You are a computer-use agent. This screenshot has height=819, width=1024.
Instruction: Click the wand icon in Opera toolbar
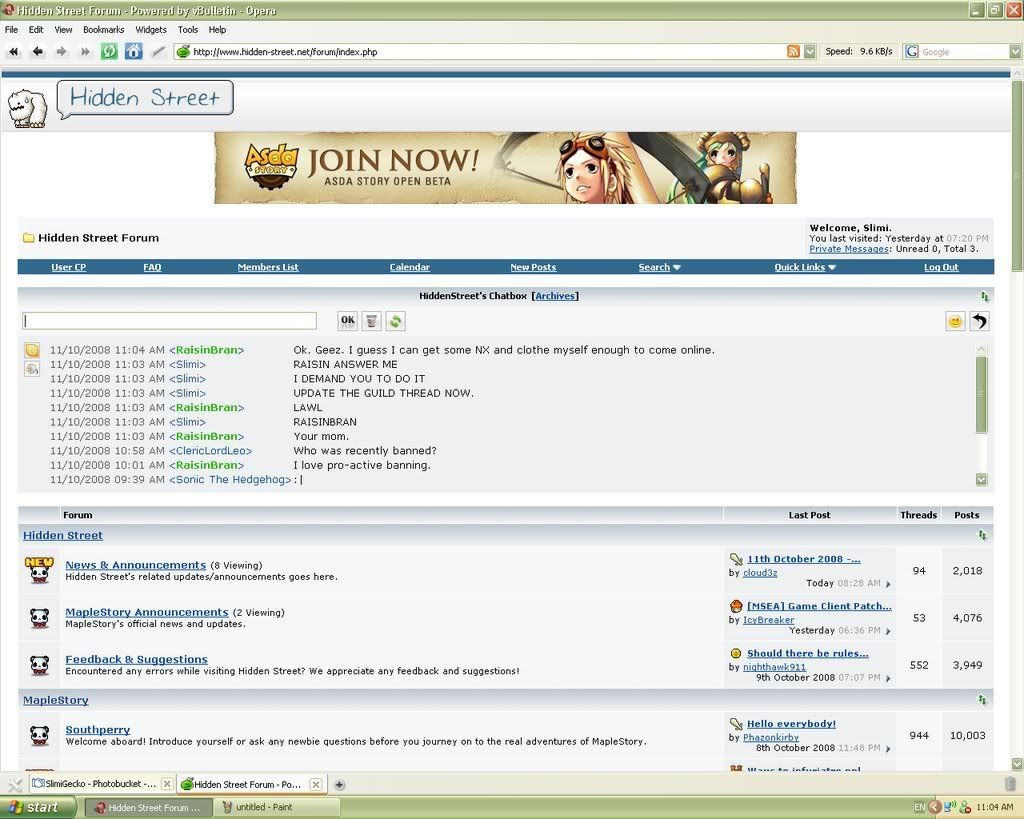157,52
